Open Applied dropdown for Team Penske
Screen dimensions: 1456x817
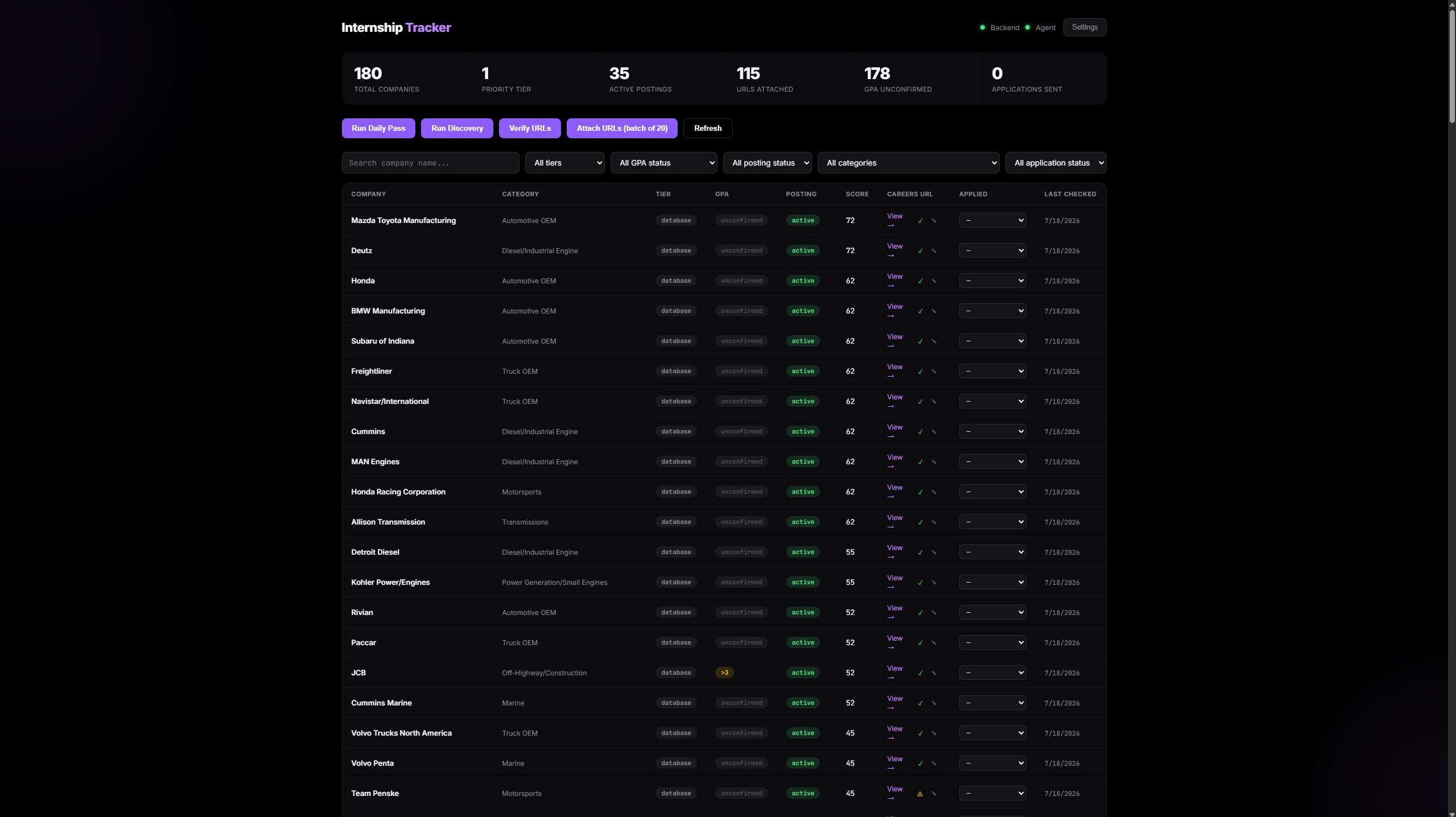point(992,793)
